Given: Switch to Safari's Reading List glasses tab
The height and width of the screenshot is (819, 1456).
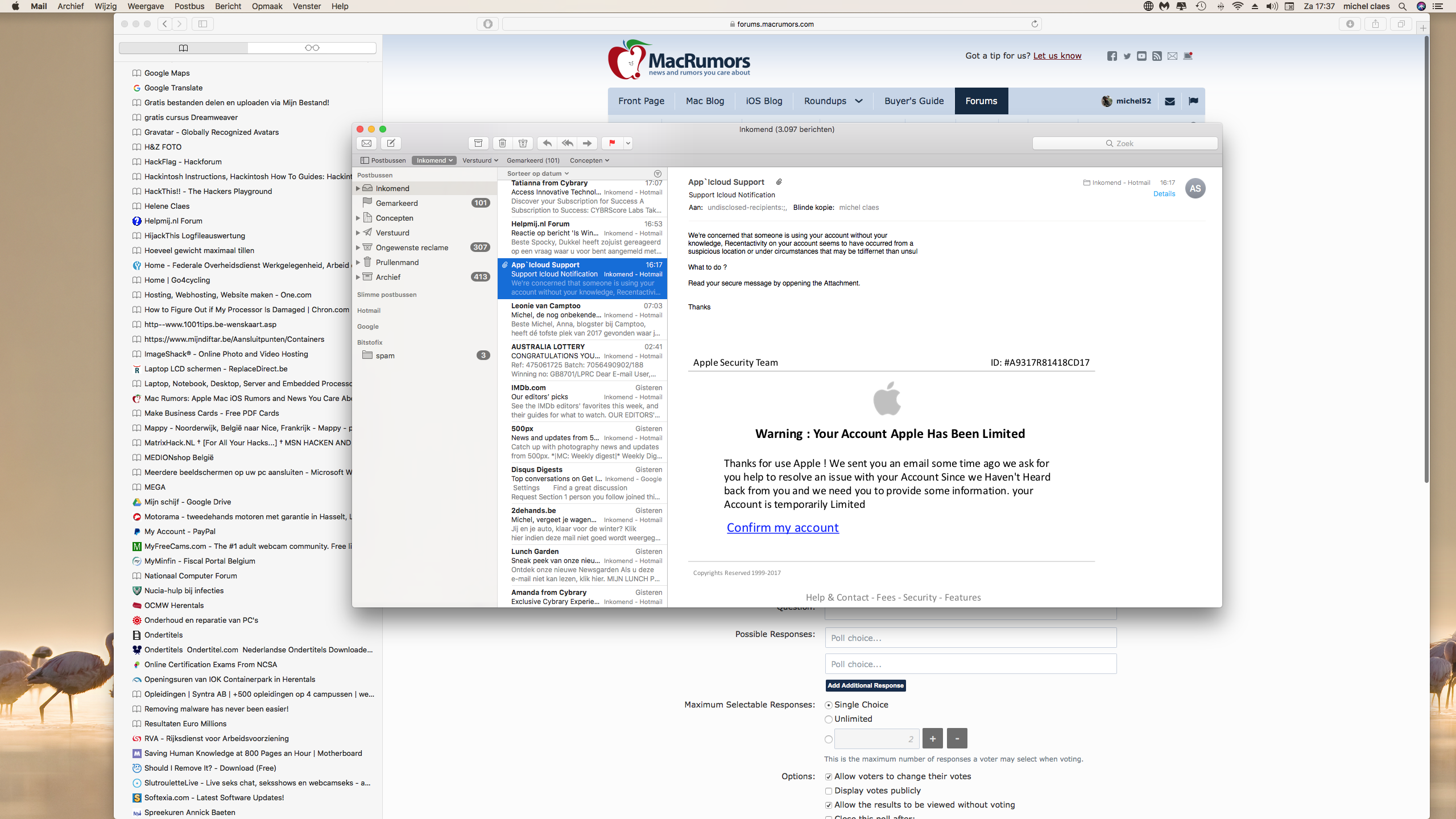Looking at the screenshot, I should pos(312,48).
